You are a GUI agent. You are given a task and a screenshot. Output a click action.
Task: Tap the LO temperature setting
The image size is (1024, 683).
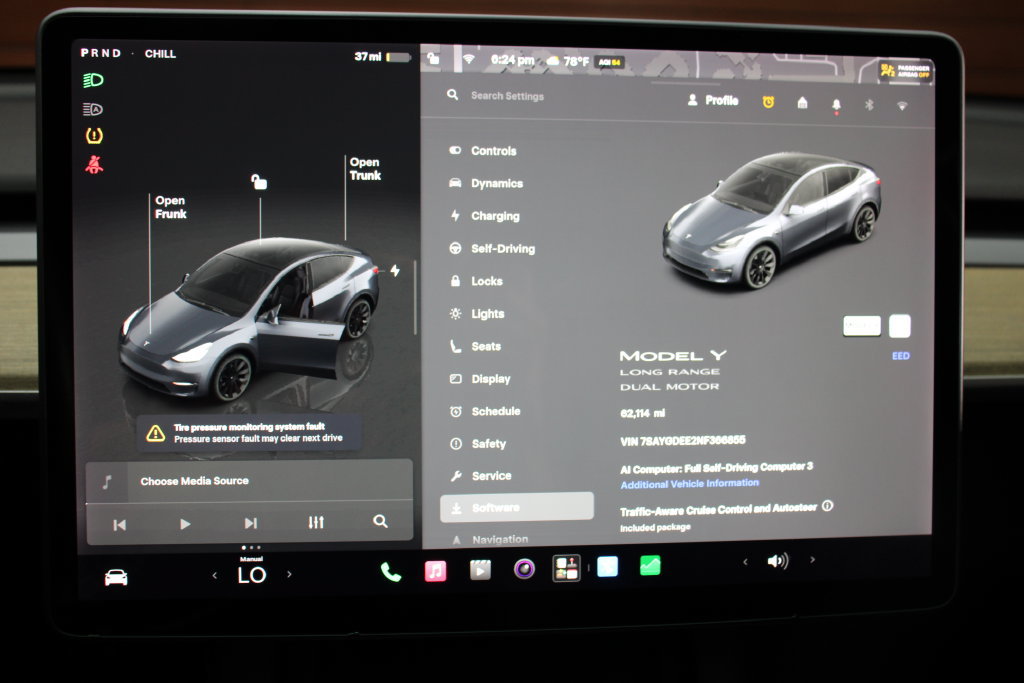(251, 575)
